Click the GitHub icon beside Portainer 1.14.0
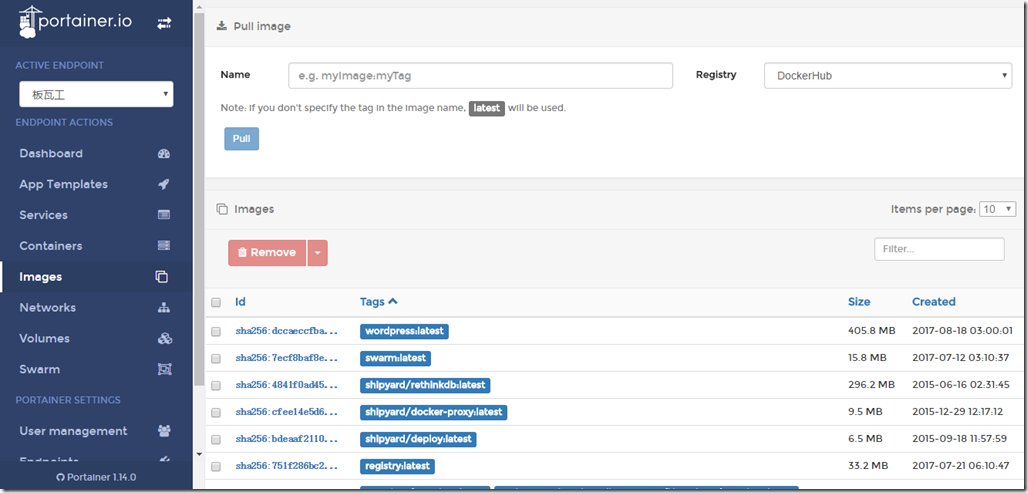Image resolution: width=1028 pixels, height=493 pixels. click(x=61, y=477)
